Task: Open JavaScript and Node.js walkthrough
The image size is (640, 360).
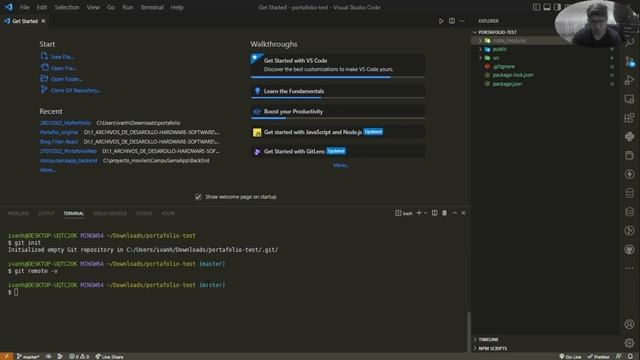Action: (x=338, y=132)
